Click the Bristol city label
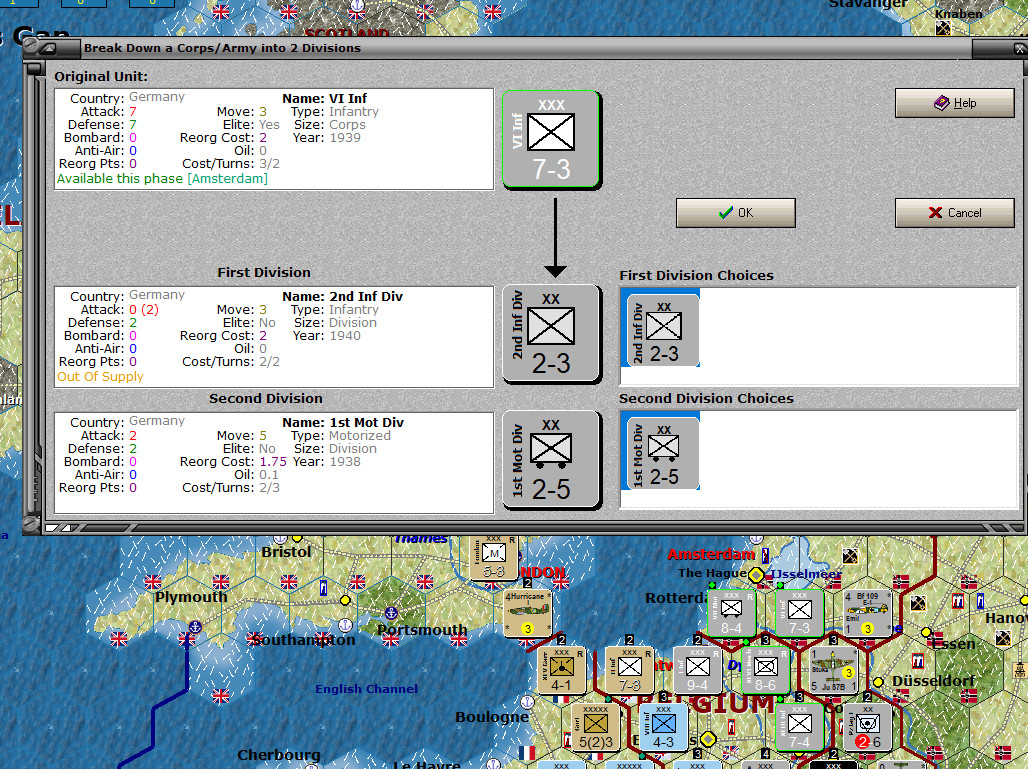Viewport: 1028px width, 769px height. pos(287,552)
